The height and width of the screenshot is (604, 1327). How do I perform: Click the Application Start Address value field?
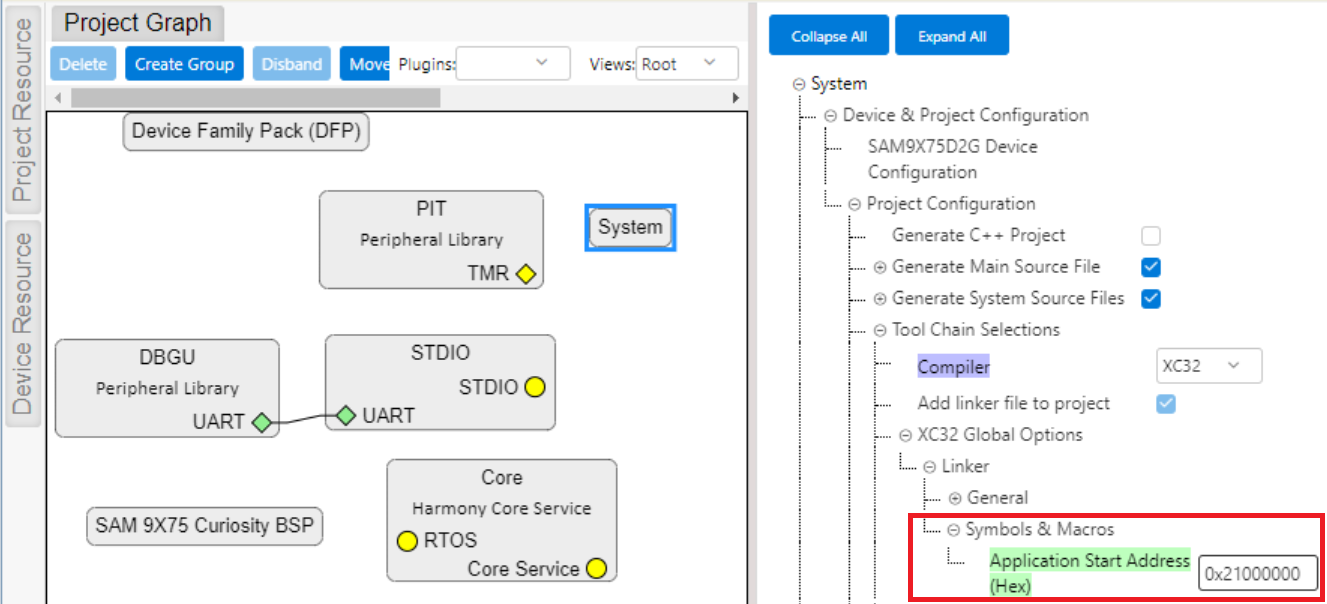point(1256,571)
